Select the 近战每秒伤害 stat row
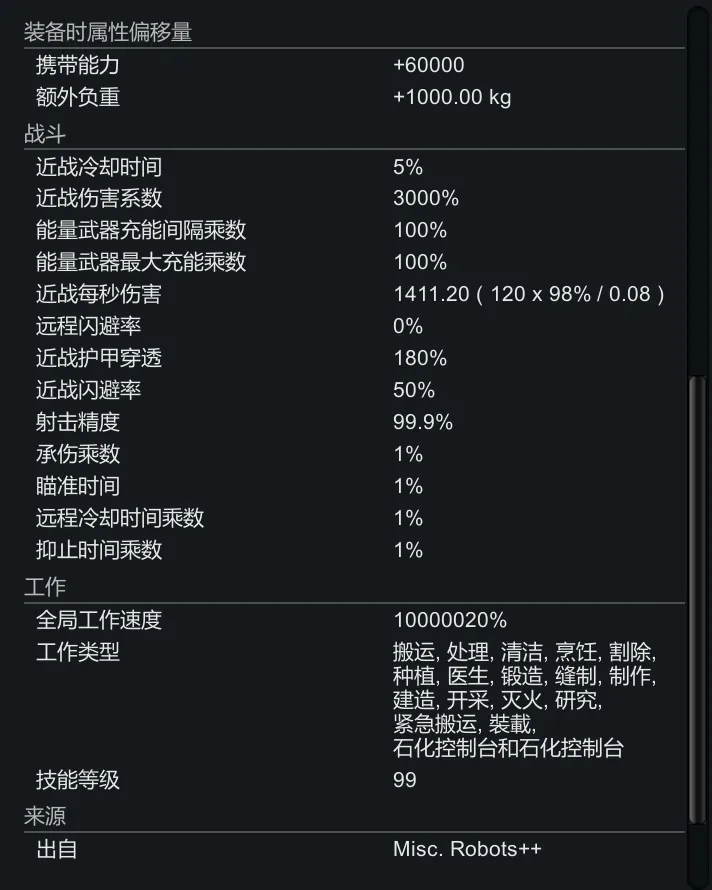The image size is (712, 890). [x=350, y=294]
